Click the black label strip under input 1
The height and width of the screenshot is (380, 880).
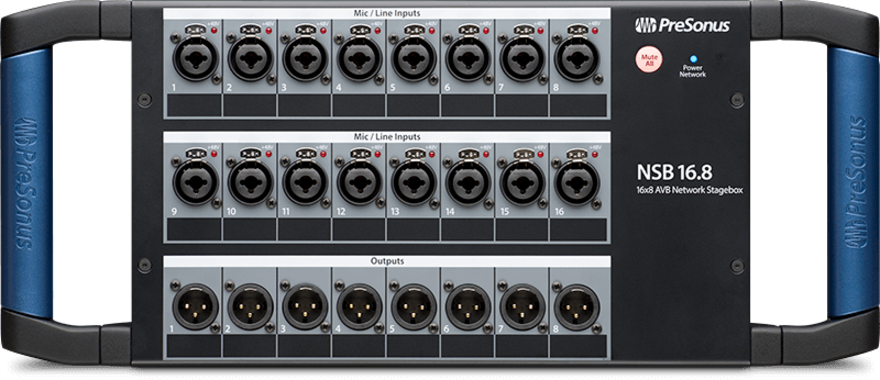194,106
